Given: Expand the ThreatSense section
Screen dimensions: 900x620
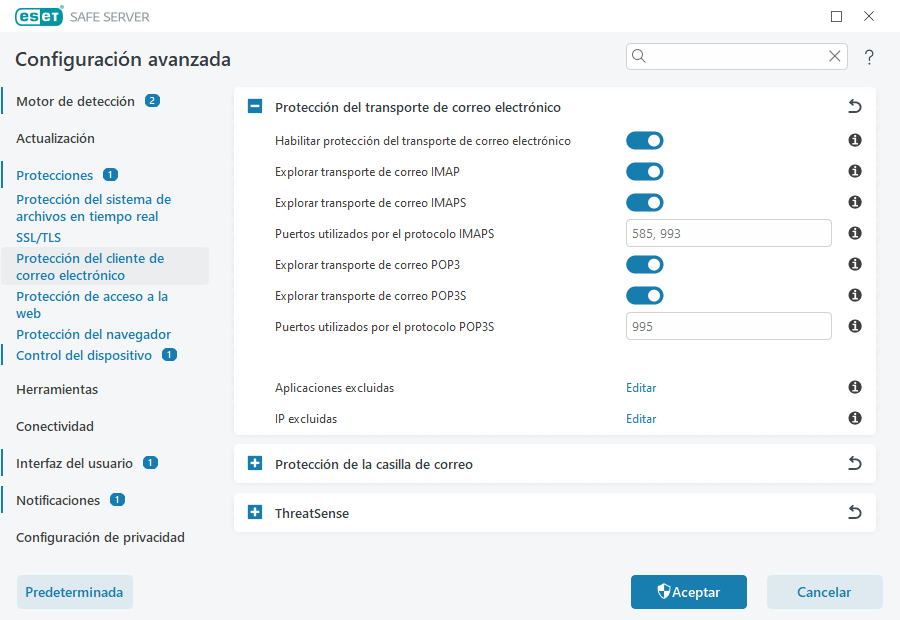Looking at the screenshot, I should pyautogui.click(x=254, y=511).
